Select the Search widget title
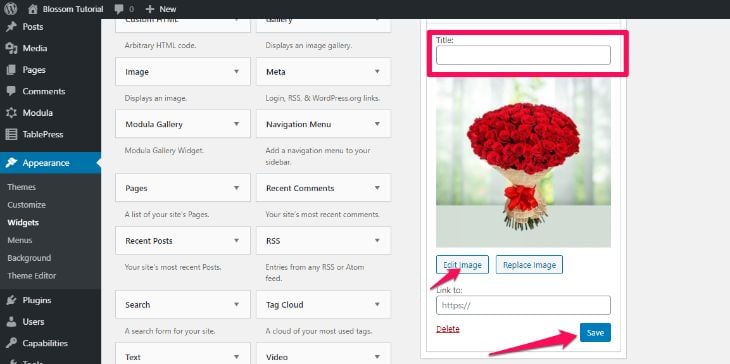 click(138, 304)
